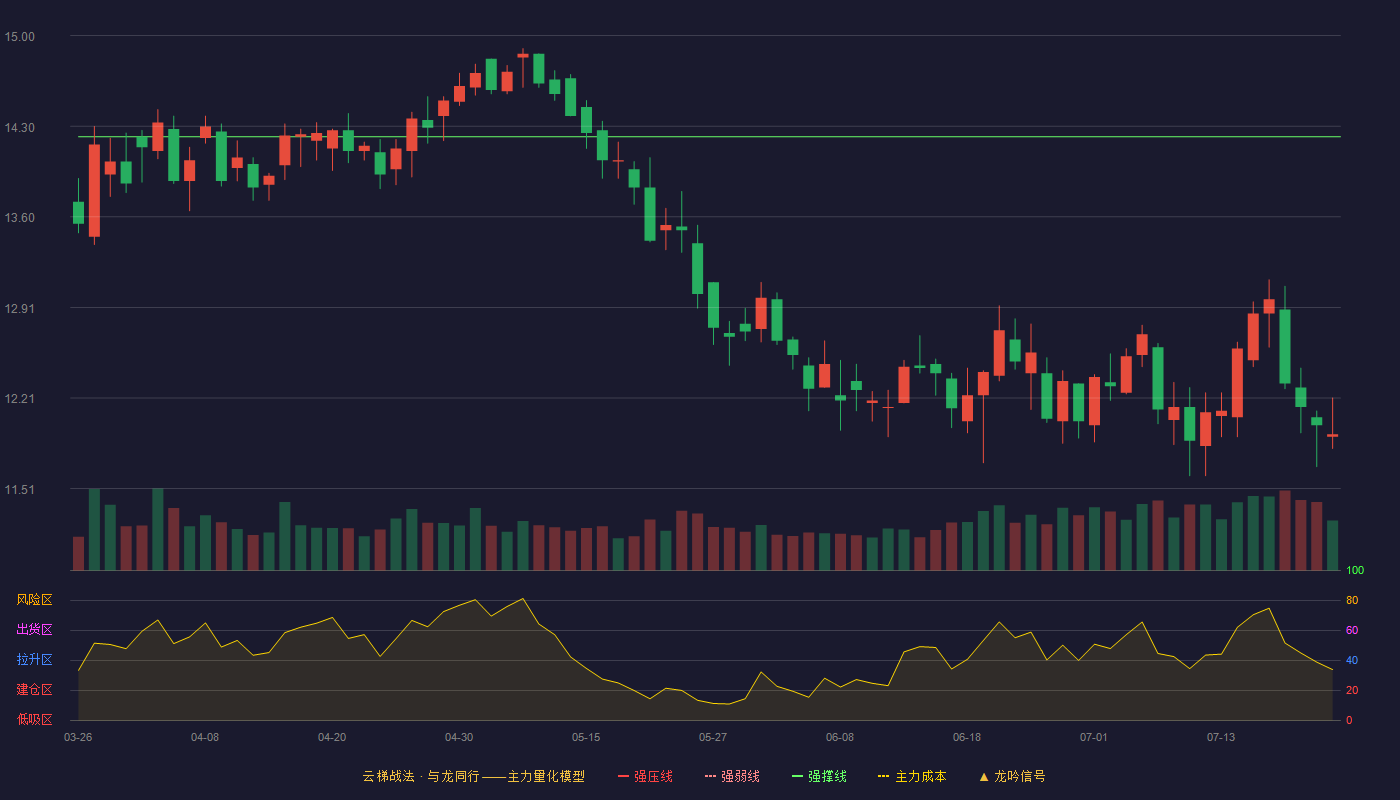Toggle the 强撑线 green legend item
Screen dimensions: 1400x800
point(819,776)
